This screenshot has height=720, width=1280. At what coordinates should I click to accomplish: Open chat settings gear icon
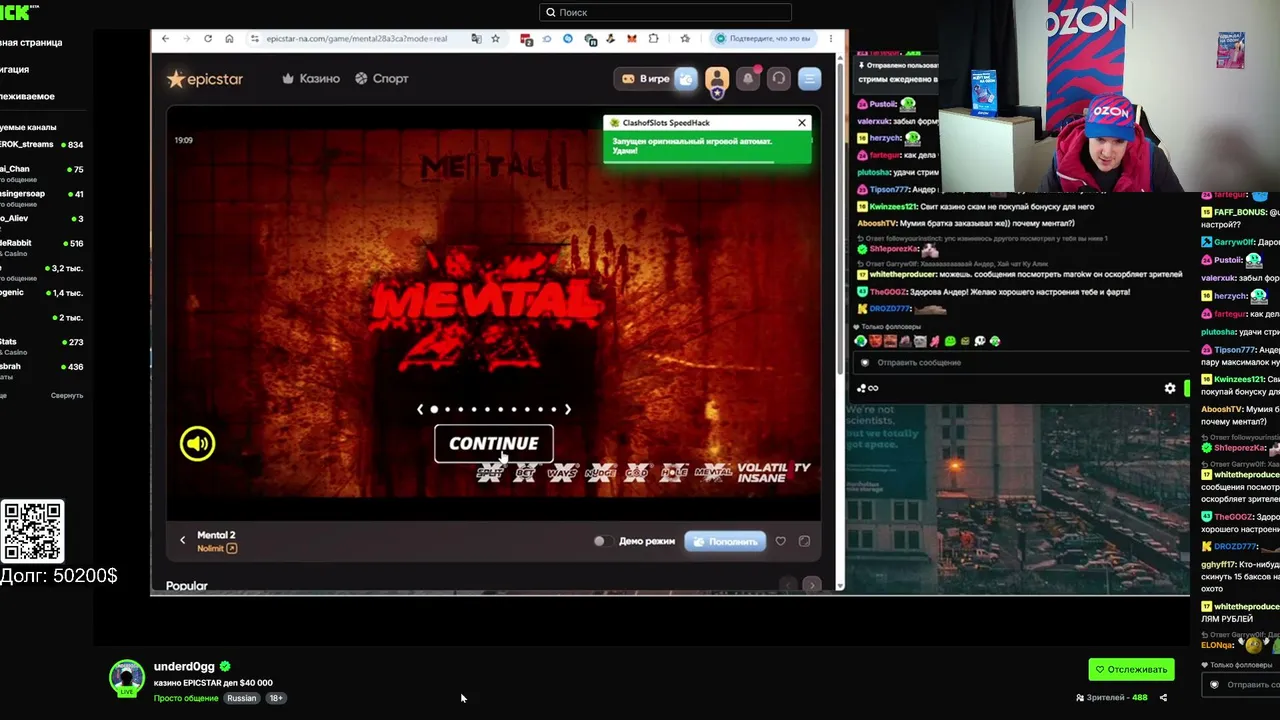pos(1170,388)
